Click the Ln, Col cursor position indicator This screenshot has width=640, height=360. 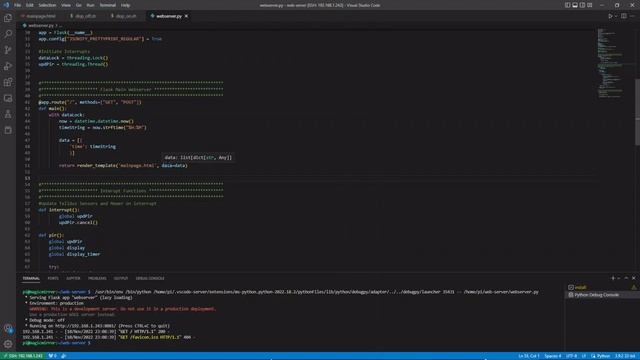pos(529,356)
